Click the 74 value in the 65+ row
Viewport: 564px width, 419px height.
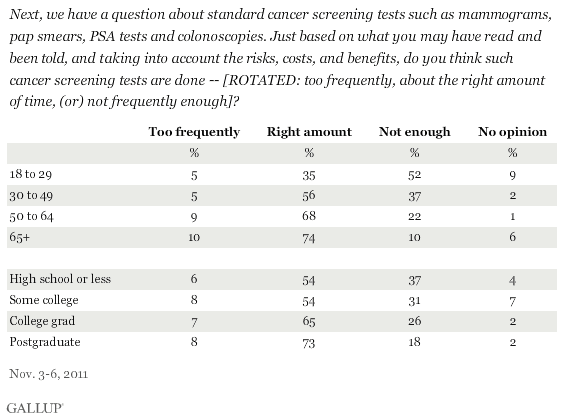(309, 238)
